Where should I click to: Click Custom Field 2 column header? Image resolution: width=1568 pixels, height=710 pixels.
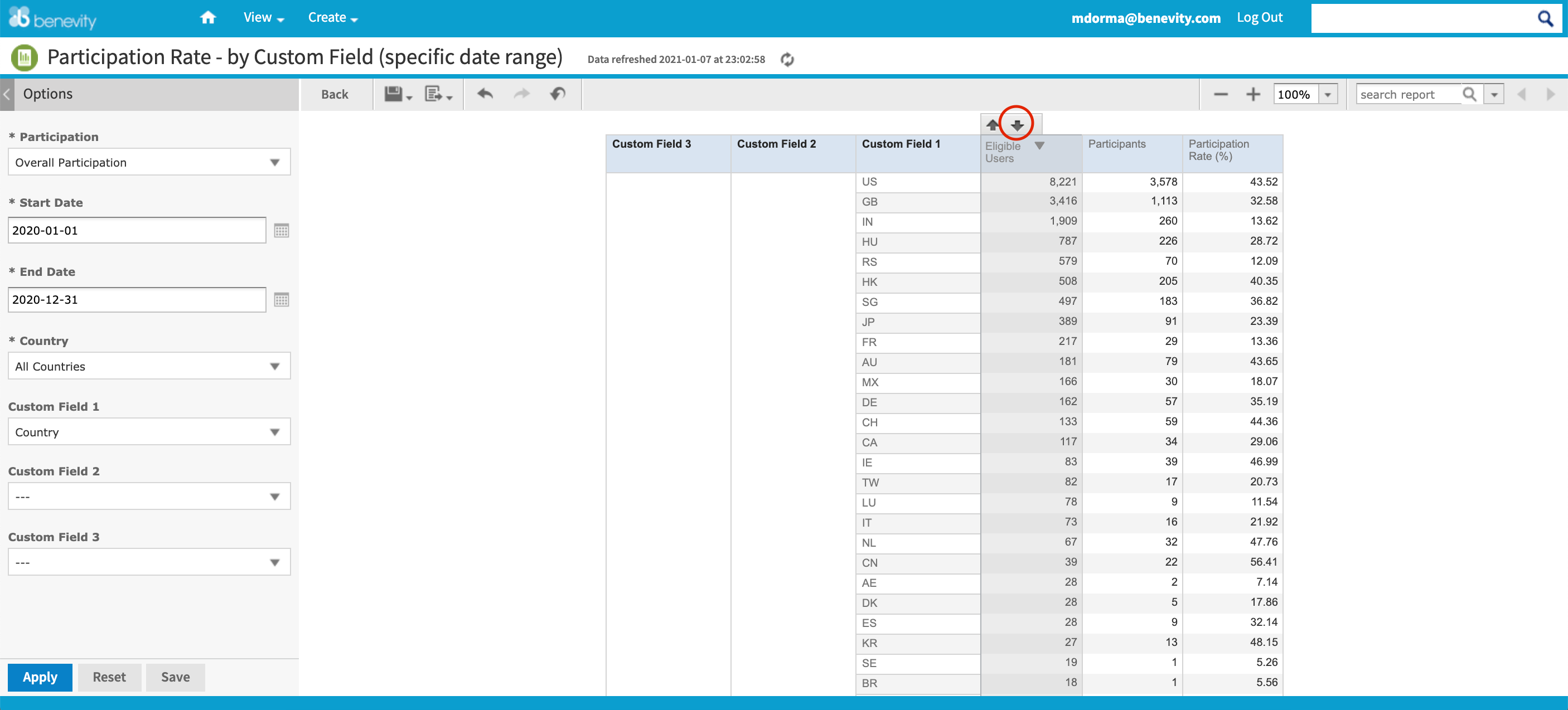pyautogui.click(x=793, y=154)
